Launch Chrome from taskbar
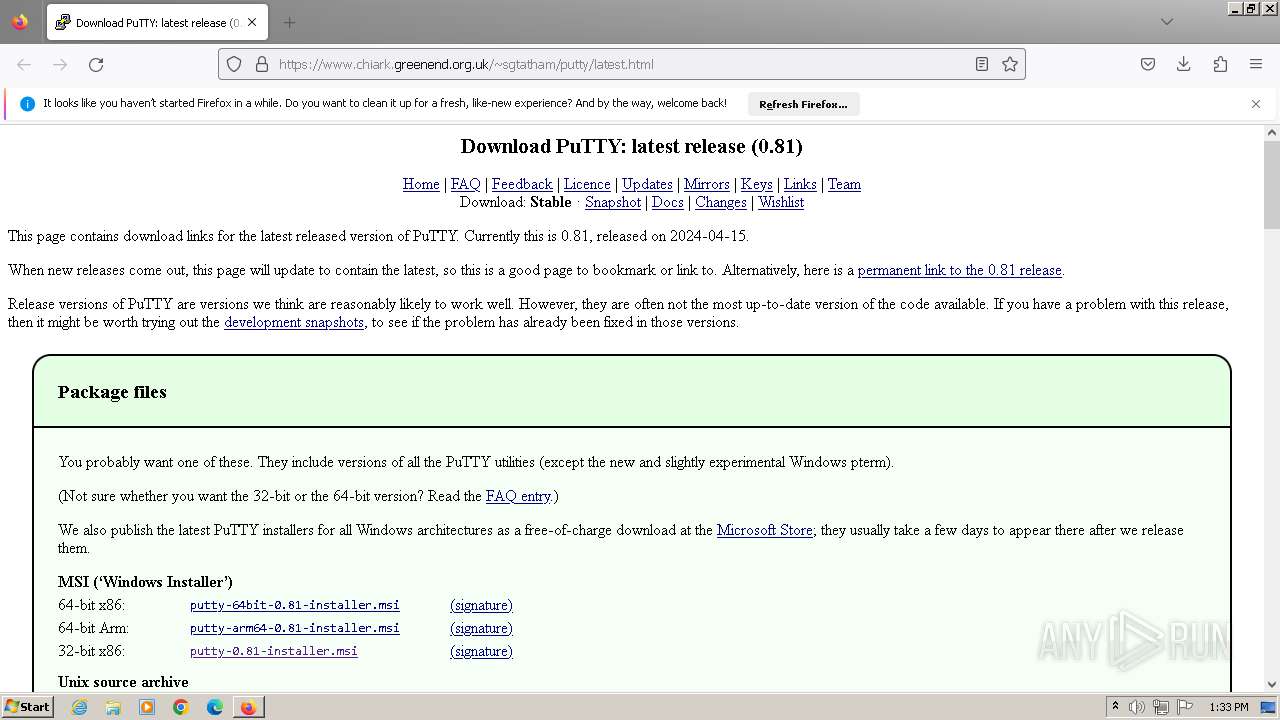The height and width of the screenshot is (720, 1280). pyautogui.click(x=181, y=707)
